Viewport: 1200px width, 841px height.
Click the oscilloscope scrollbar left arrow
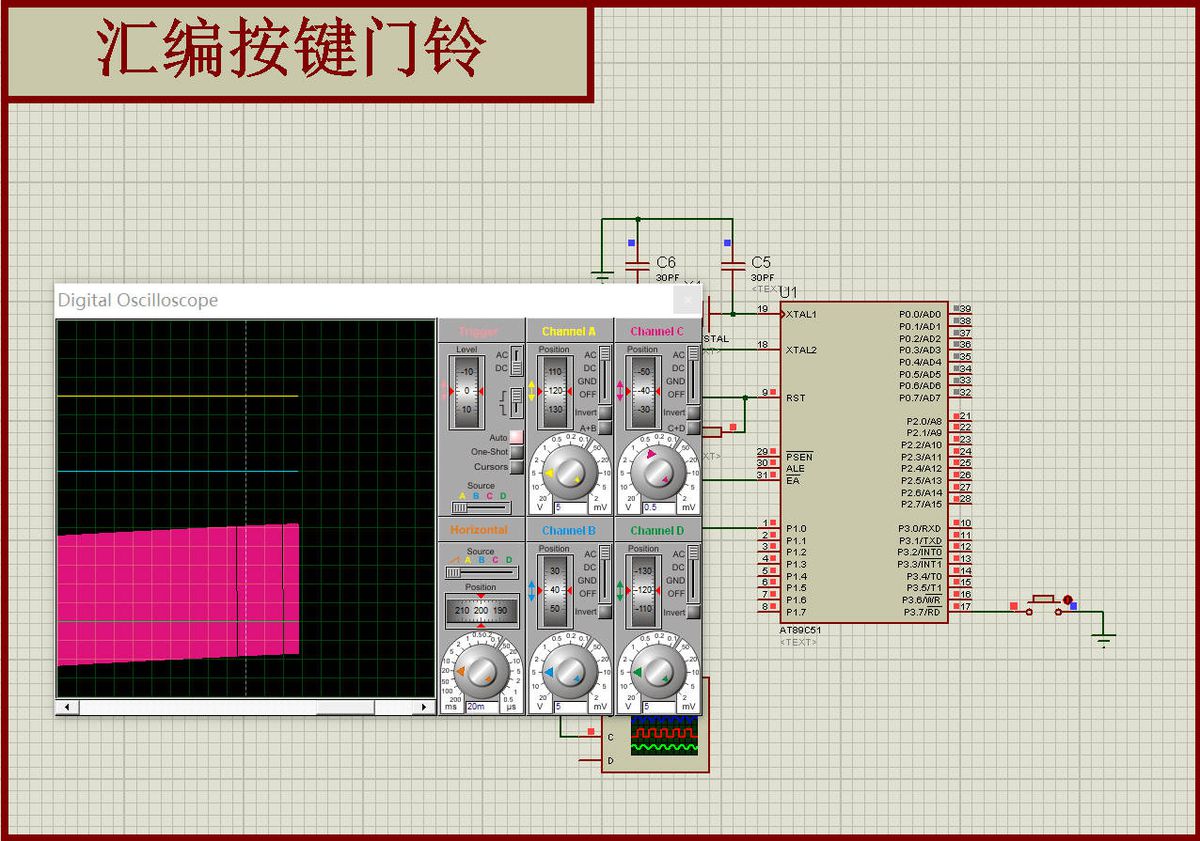[67, 707]
